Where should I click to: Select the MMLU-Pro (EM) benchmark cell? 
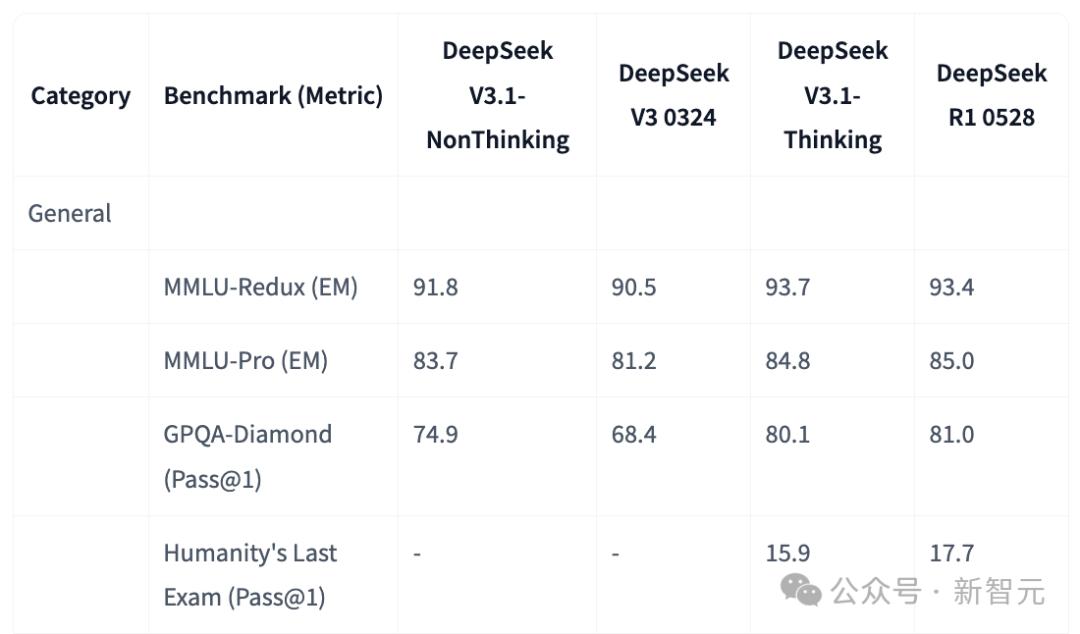246,361
